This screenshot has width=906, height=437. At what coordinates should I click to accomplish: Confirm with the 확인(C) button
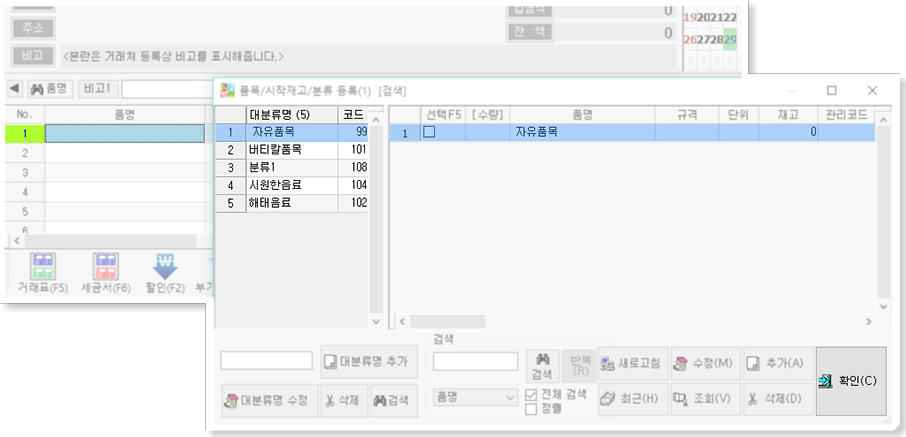tap(850, 381)
